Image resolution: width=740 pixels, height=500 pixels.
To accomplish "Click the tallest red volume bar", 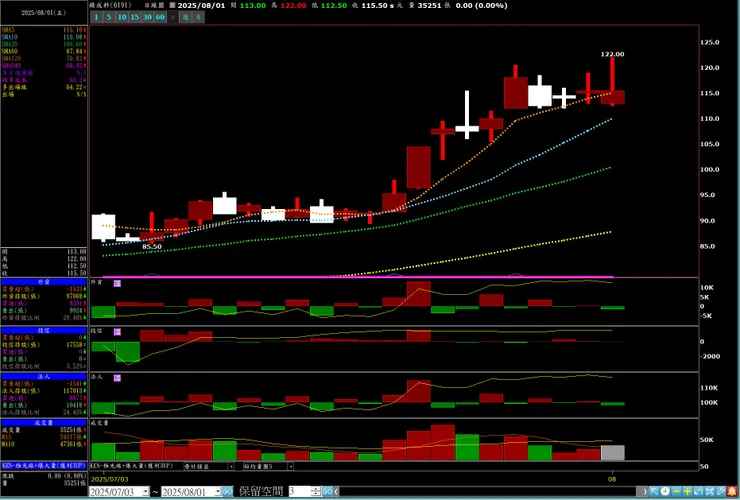I will click(443, 442).
